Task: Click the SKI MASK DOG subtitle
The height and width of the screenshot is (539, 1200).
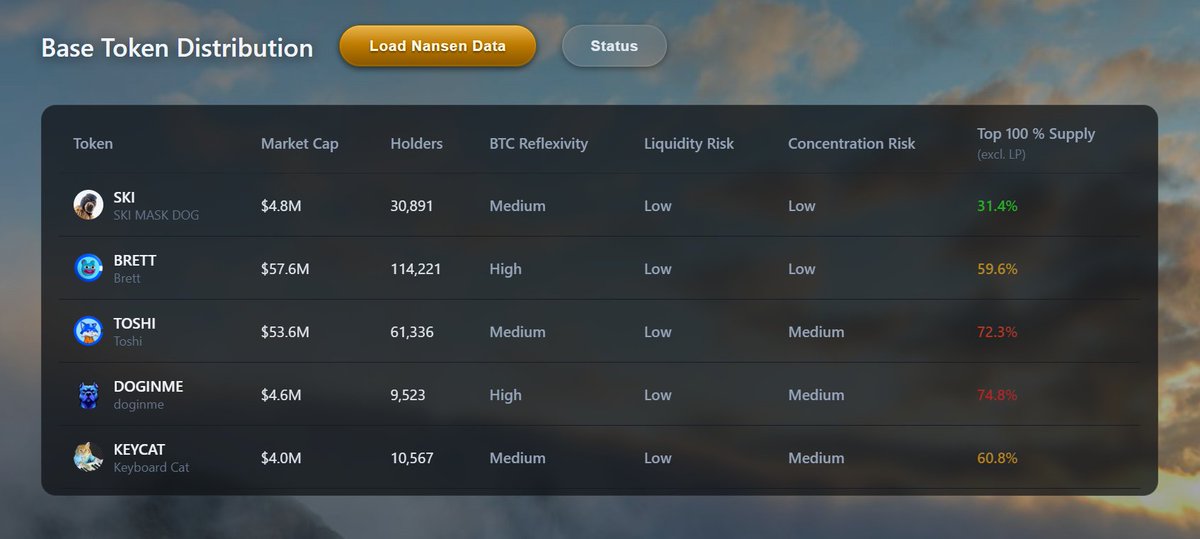Action: 156,215
